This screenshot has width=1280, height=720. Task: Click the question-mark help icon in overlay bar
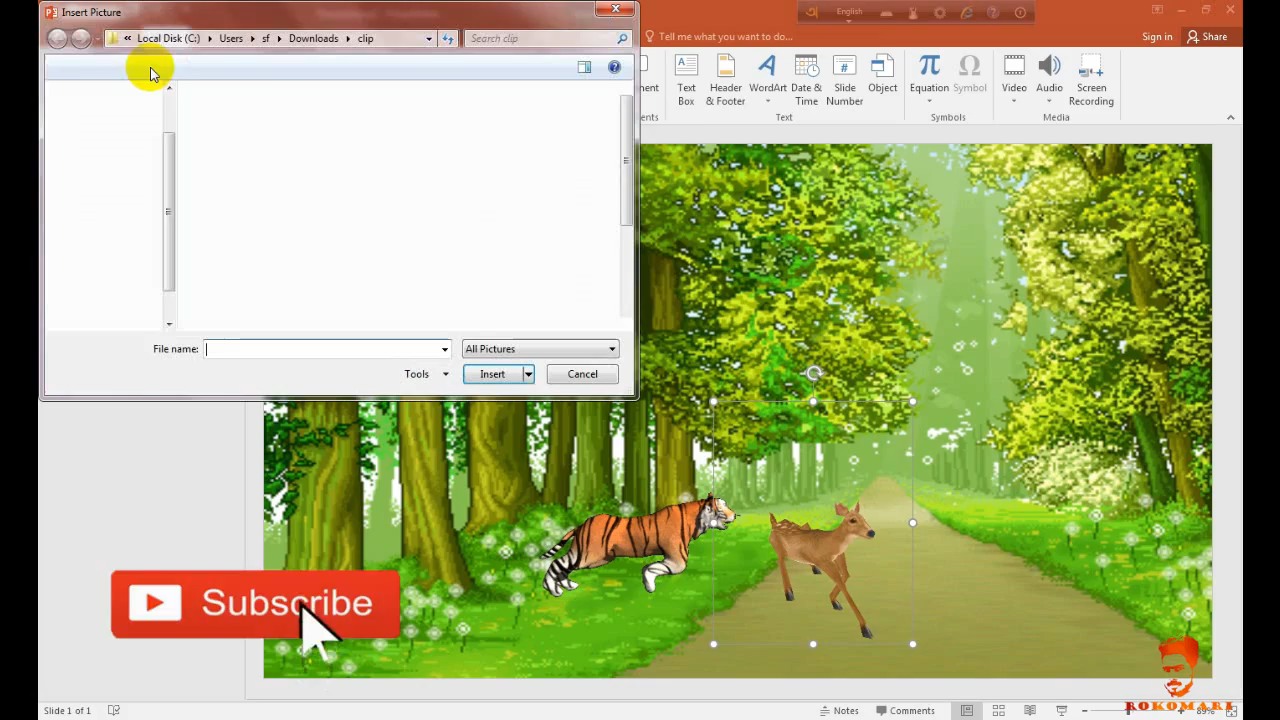pos(993,13)
